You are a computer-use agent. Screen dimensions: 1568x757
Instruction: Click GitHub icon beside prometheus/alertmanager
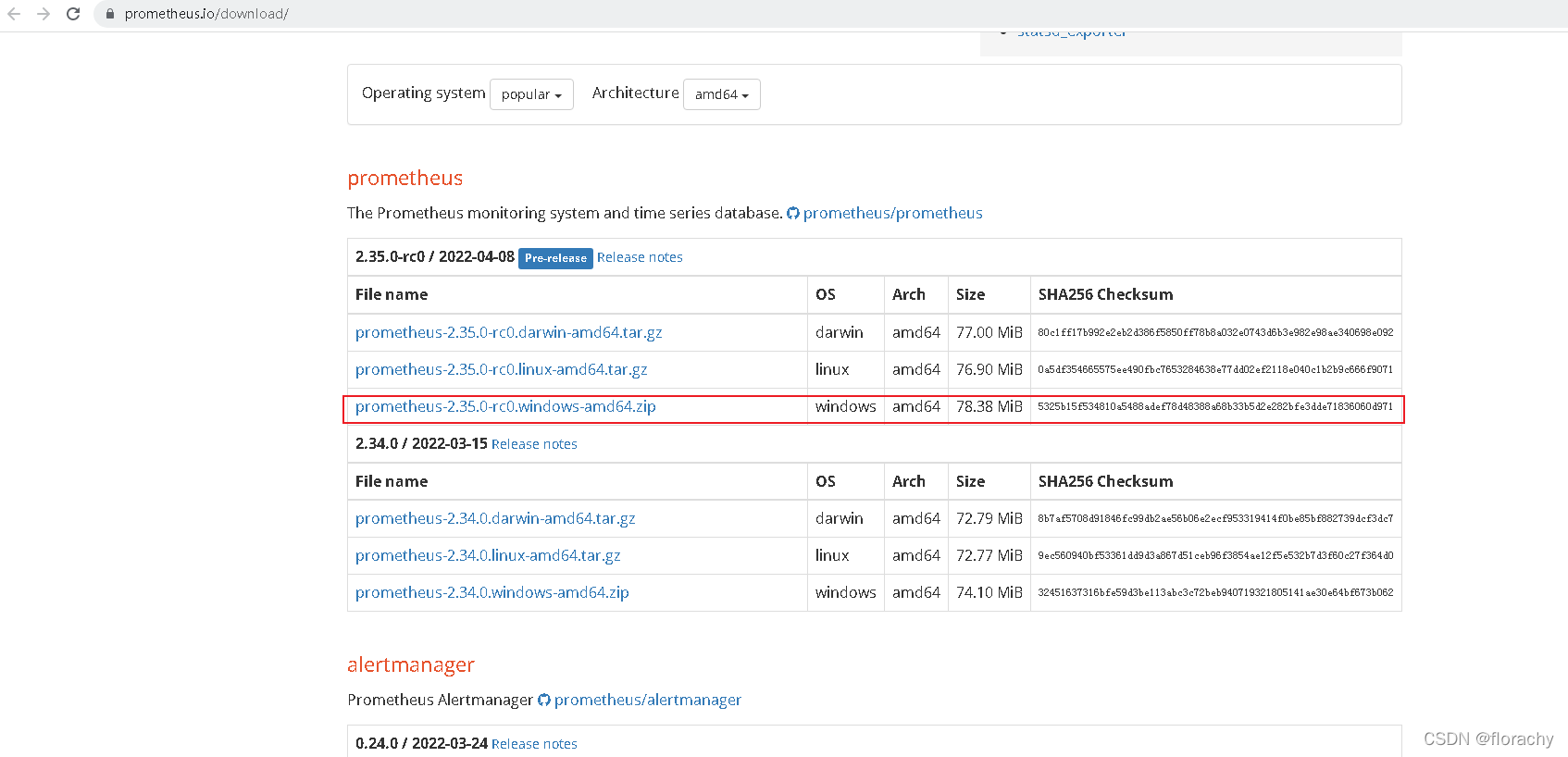pyautogui.click(x=544, y=701)
